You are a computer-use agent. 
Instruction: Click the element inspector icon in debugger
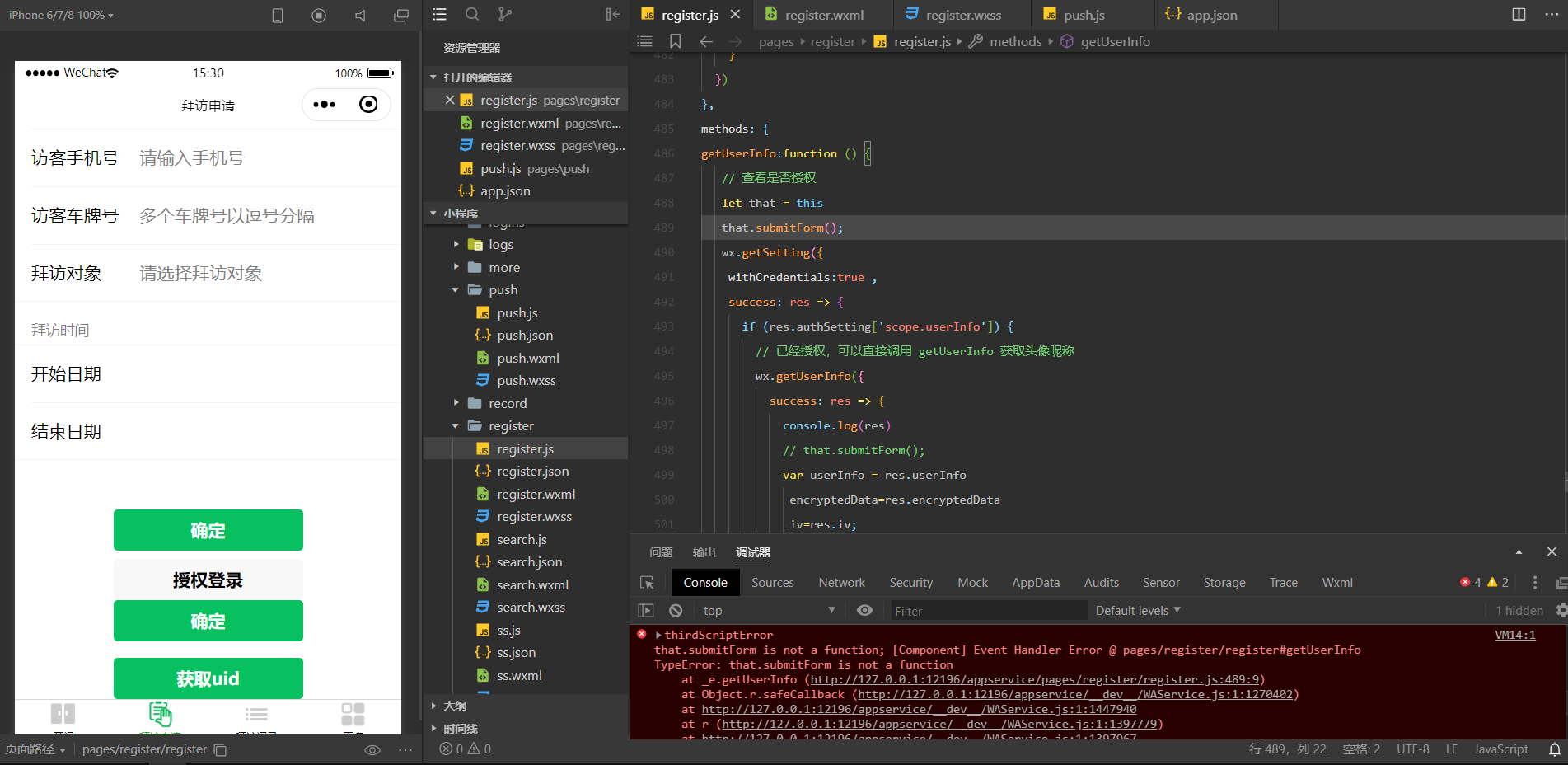coord(647,583)
